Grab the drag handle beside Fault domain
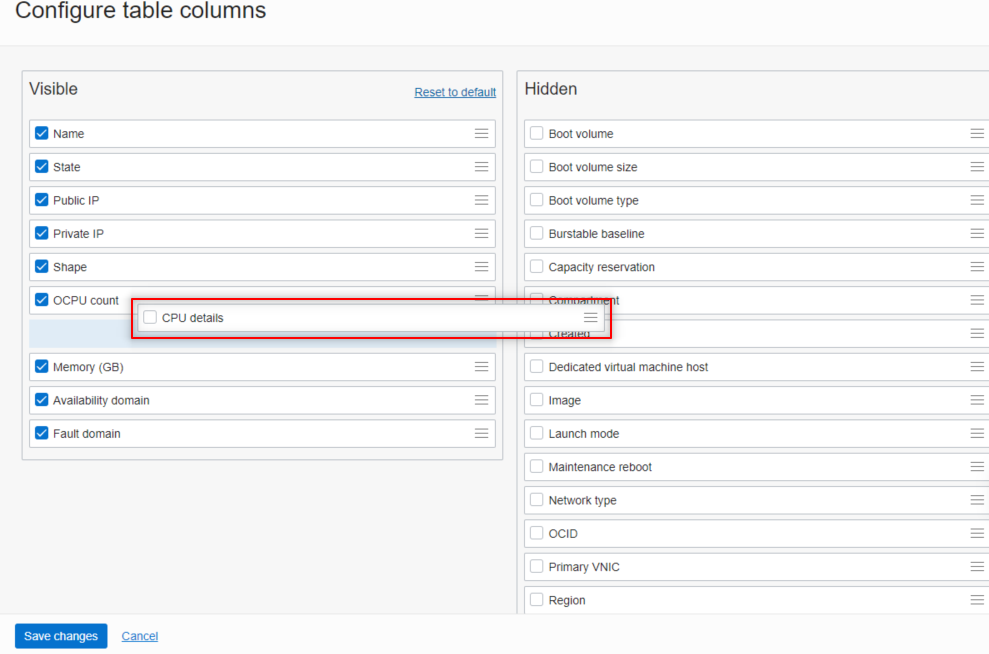Viewport: 989px width, 654px height. (x=481, y=433)
